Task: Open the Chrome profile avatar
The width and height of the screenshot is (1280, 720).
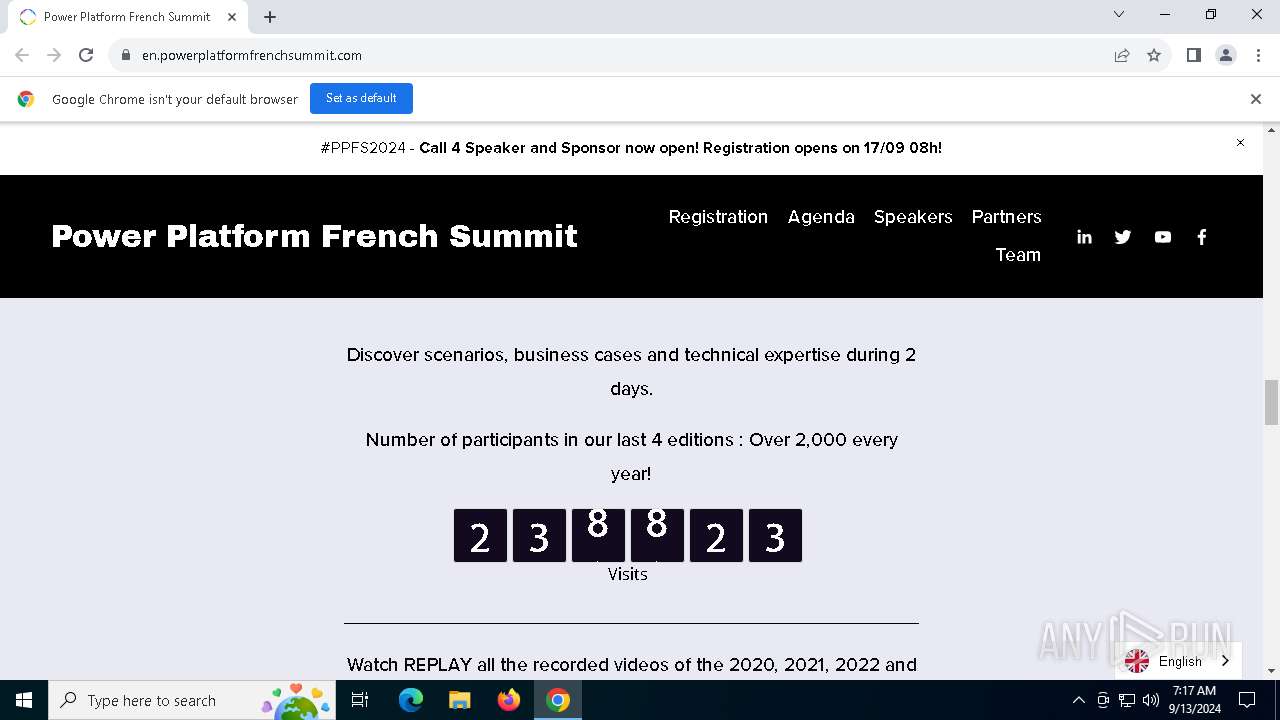Action: (x=1226, y=55)
